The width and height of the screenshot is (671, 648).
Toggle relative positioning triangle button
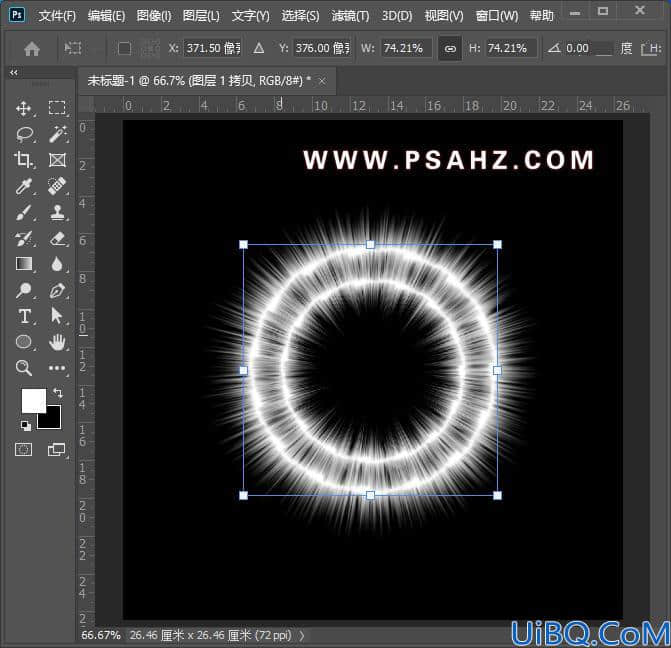(258, 48)
